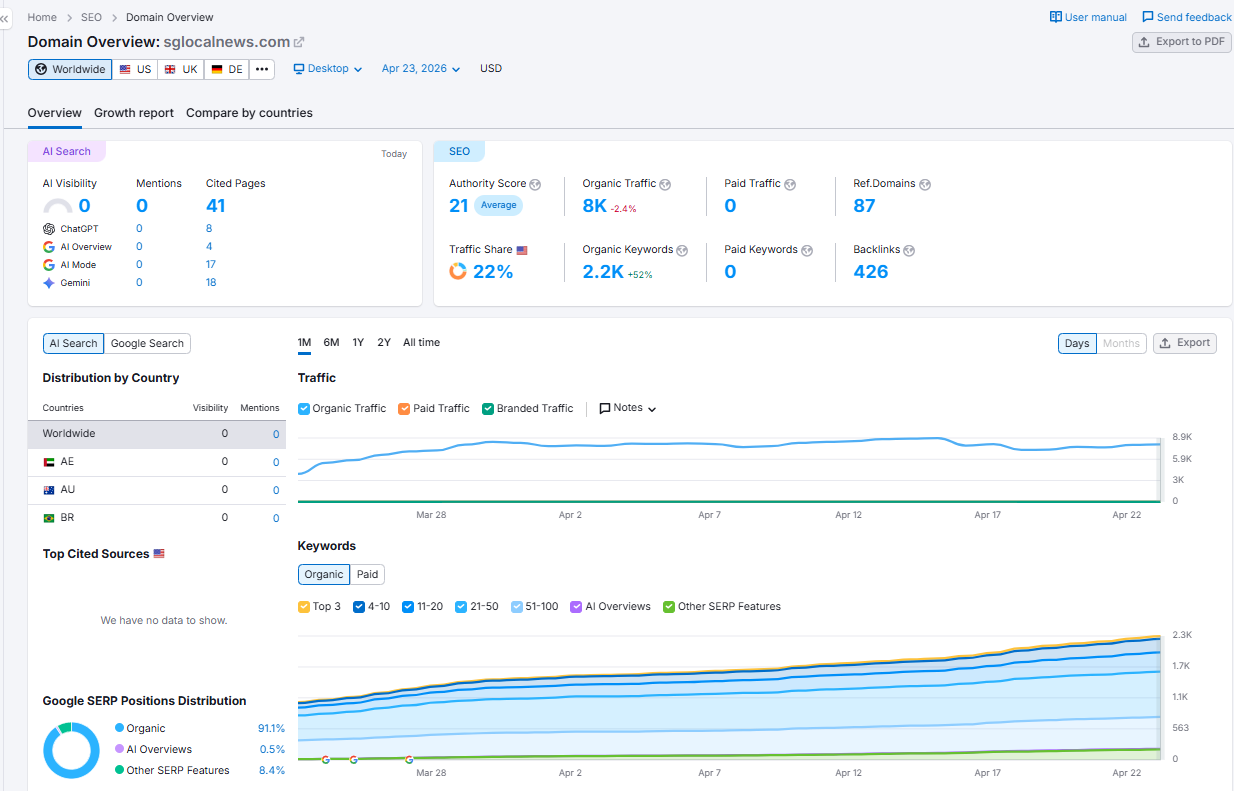Click the info icon next to Backlinks
Image resolution: width=1234 pixels, height=791 pixels.
pos(909,250)
